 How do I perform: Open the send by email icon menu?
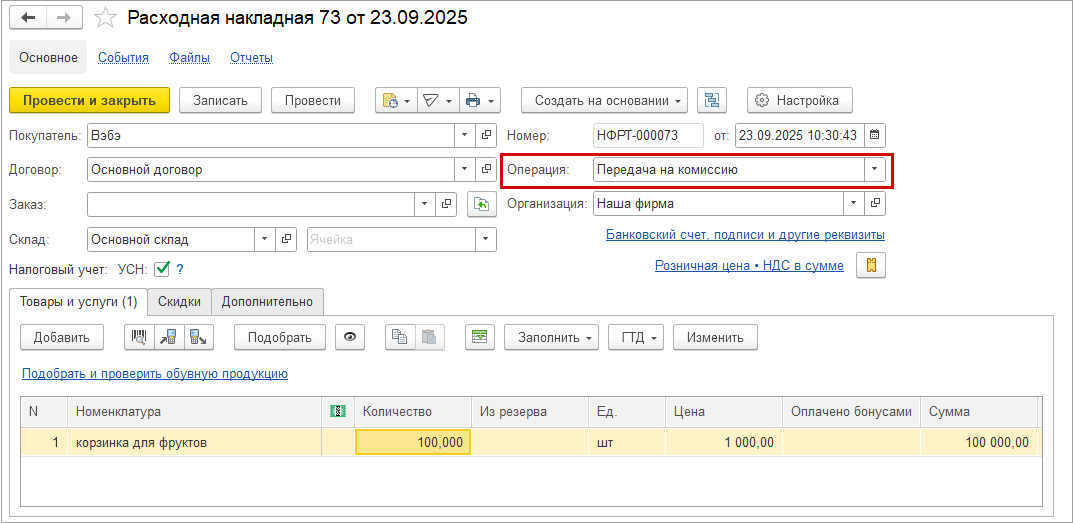pyautogui.click(x=438, y=101)
